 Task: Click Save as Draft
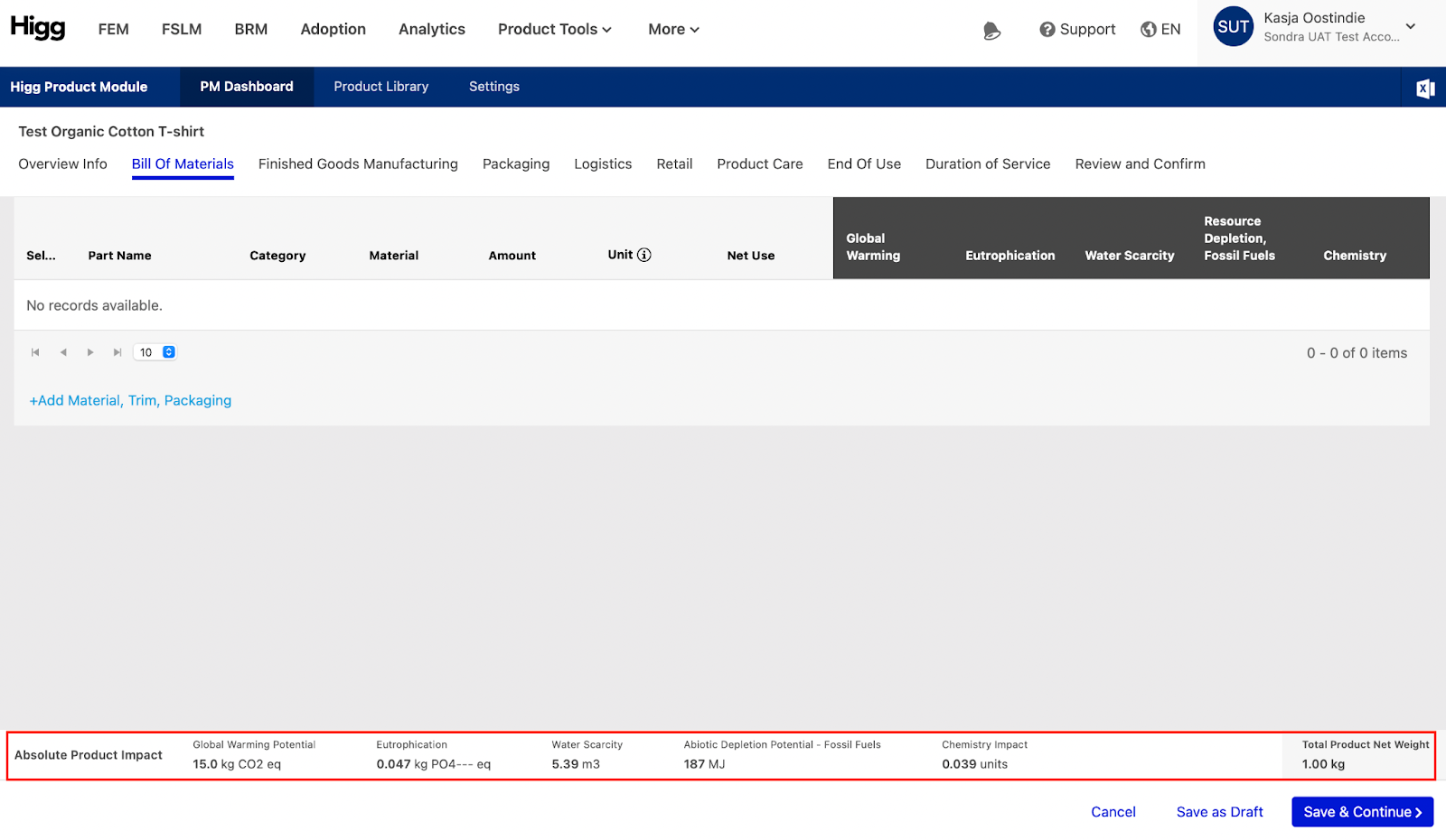pos(1219,812)
